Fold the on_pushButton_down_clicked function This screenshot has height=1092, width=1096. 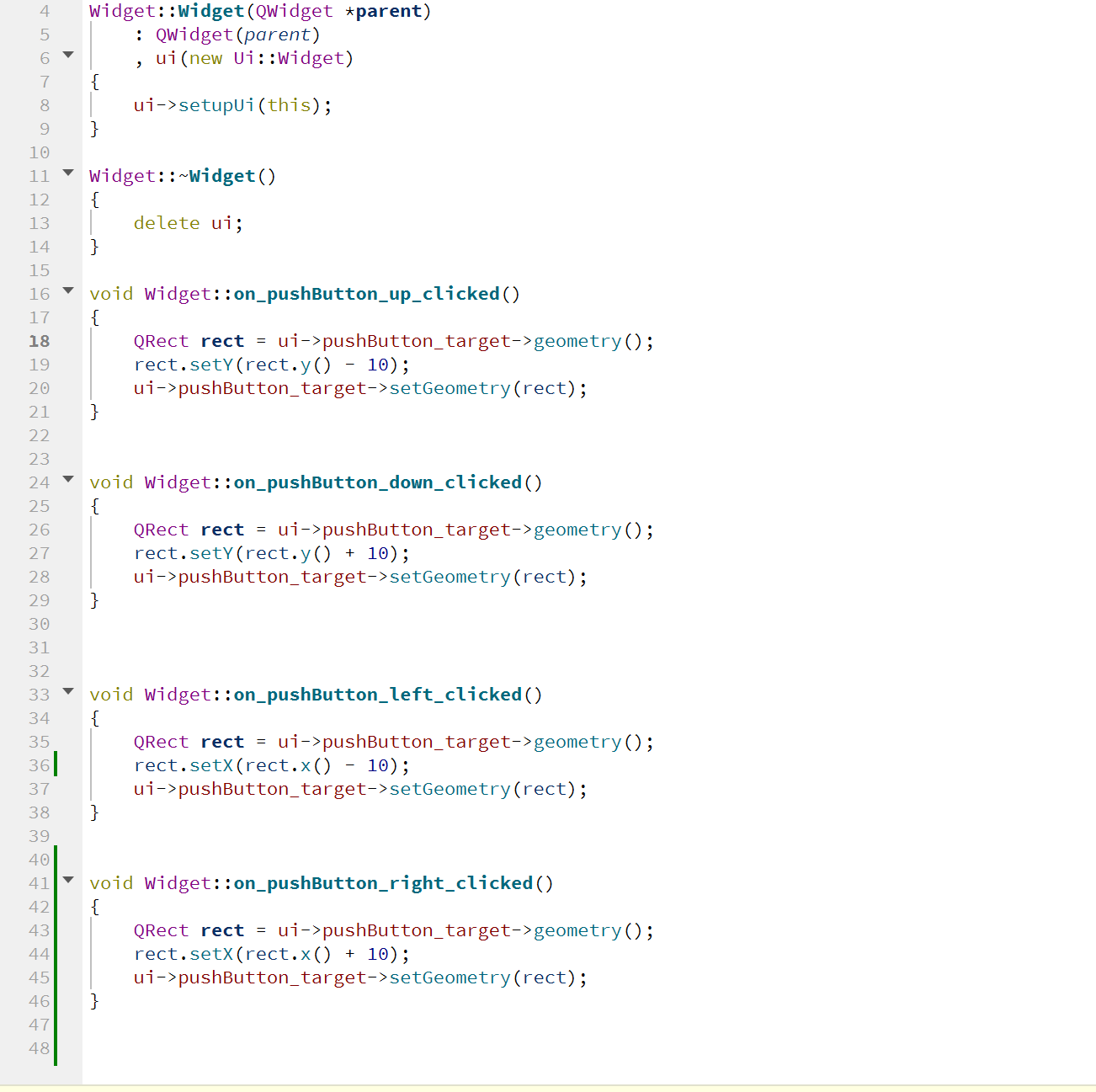point(68,480)
